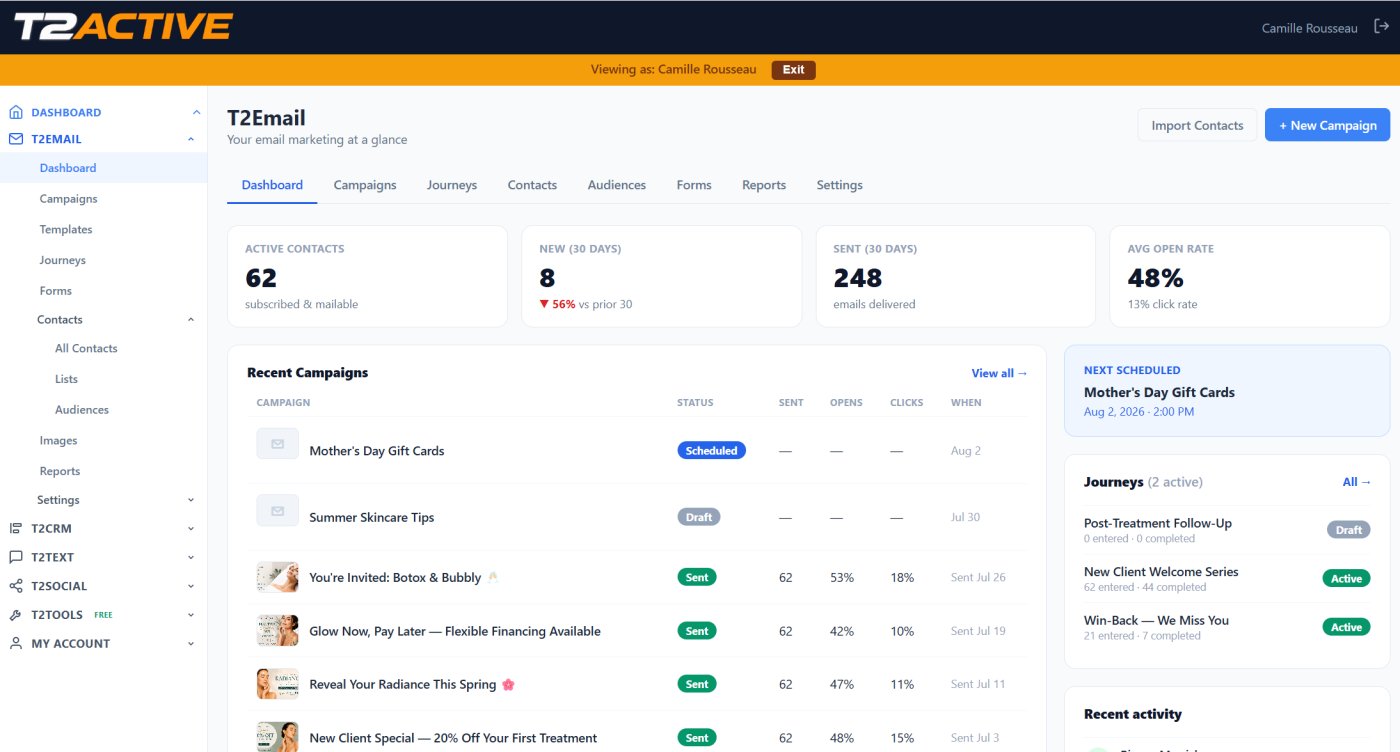Click the T2Tools wrench icon
The height and width of the screenshot is (752, 1400).
click(x=16, y=615)
